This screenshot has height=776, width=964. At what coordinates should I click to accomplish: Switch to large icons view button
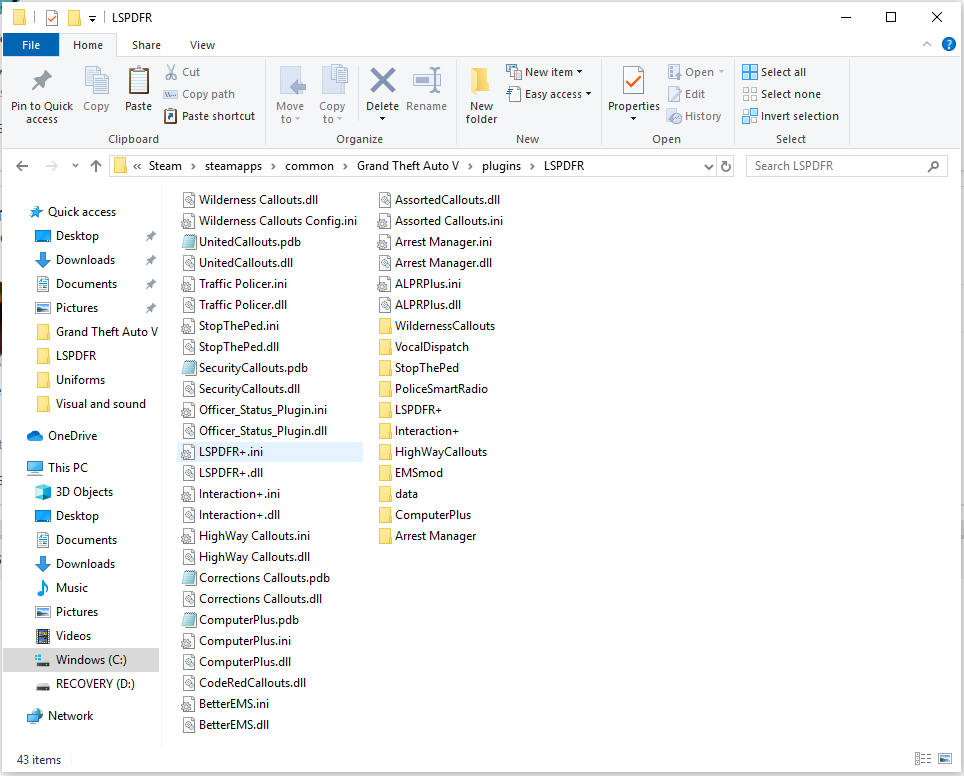(x=945, y=759)
